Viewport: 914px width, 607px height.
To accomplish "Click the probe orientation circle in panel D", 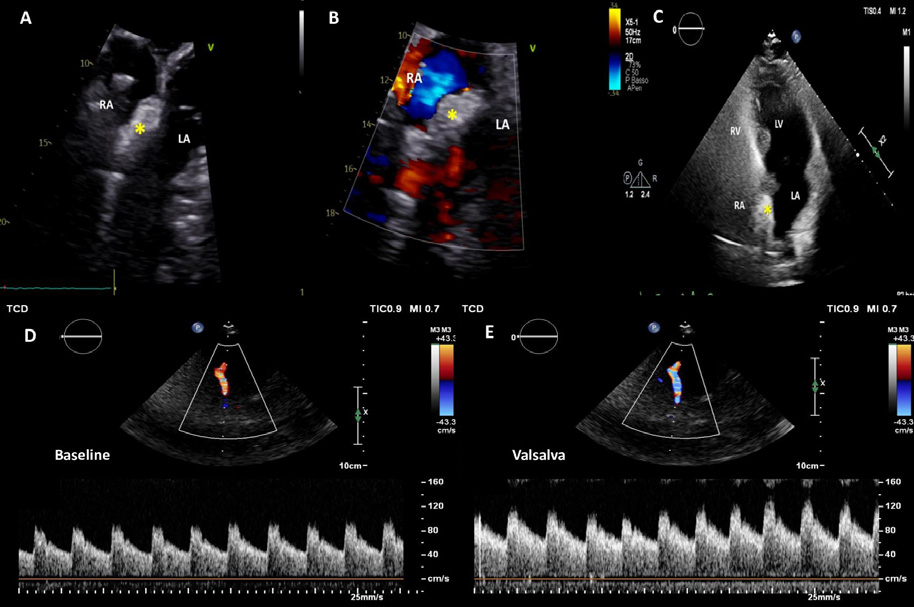I will 84,338.
